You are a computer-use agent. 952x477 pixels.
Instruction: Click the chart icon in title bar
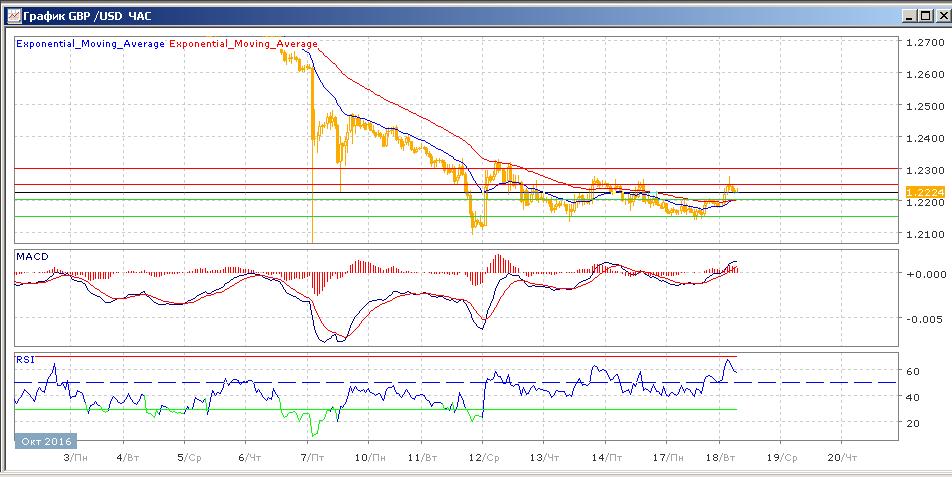point(11,16)
